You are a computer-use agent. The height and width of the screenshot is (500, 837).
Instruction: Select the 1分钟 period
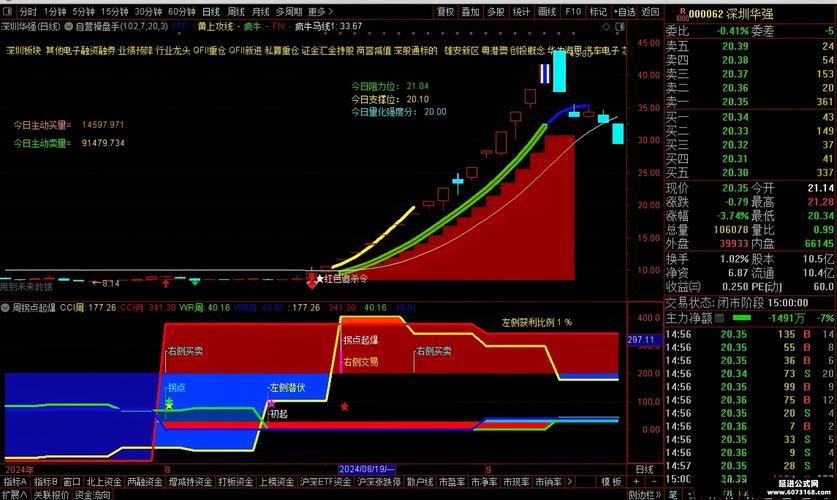pos(55,11)
